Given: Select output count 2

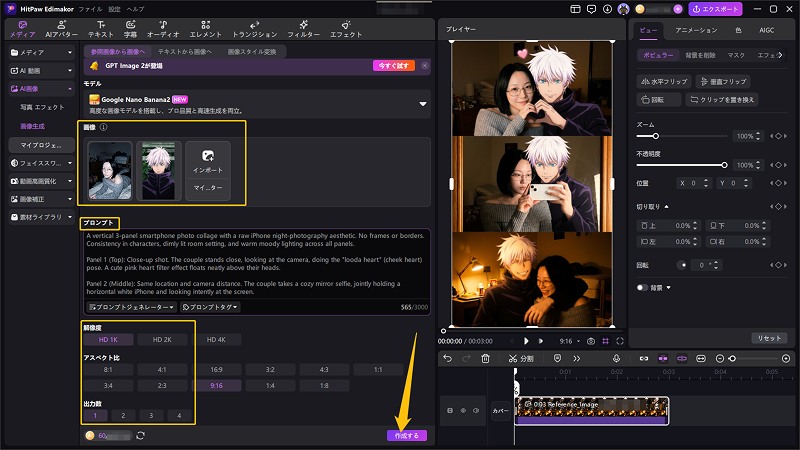Looking at the screenshot, I should coord(123,415).
